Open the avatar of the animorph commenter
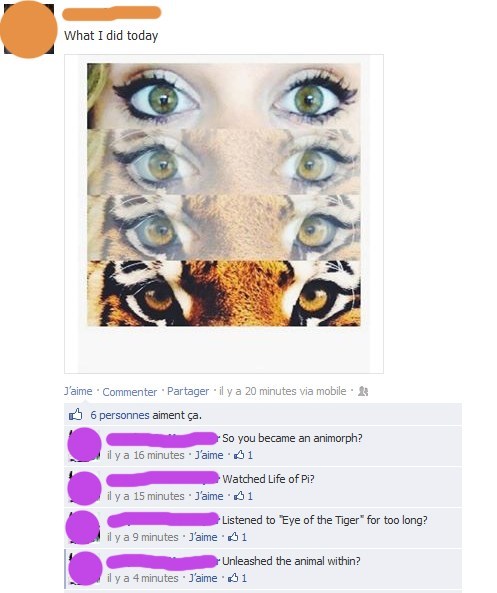The image size is (497, 593). coord(84,444)
